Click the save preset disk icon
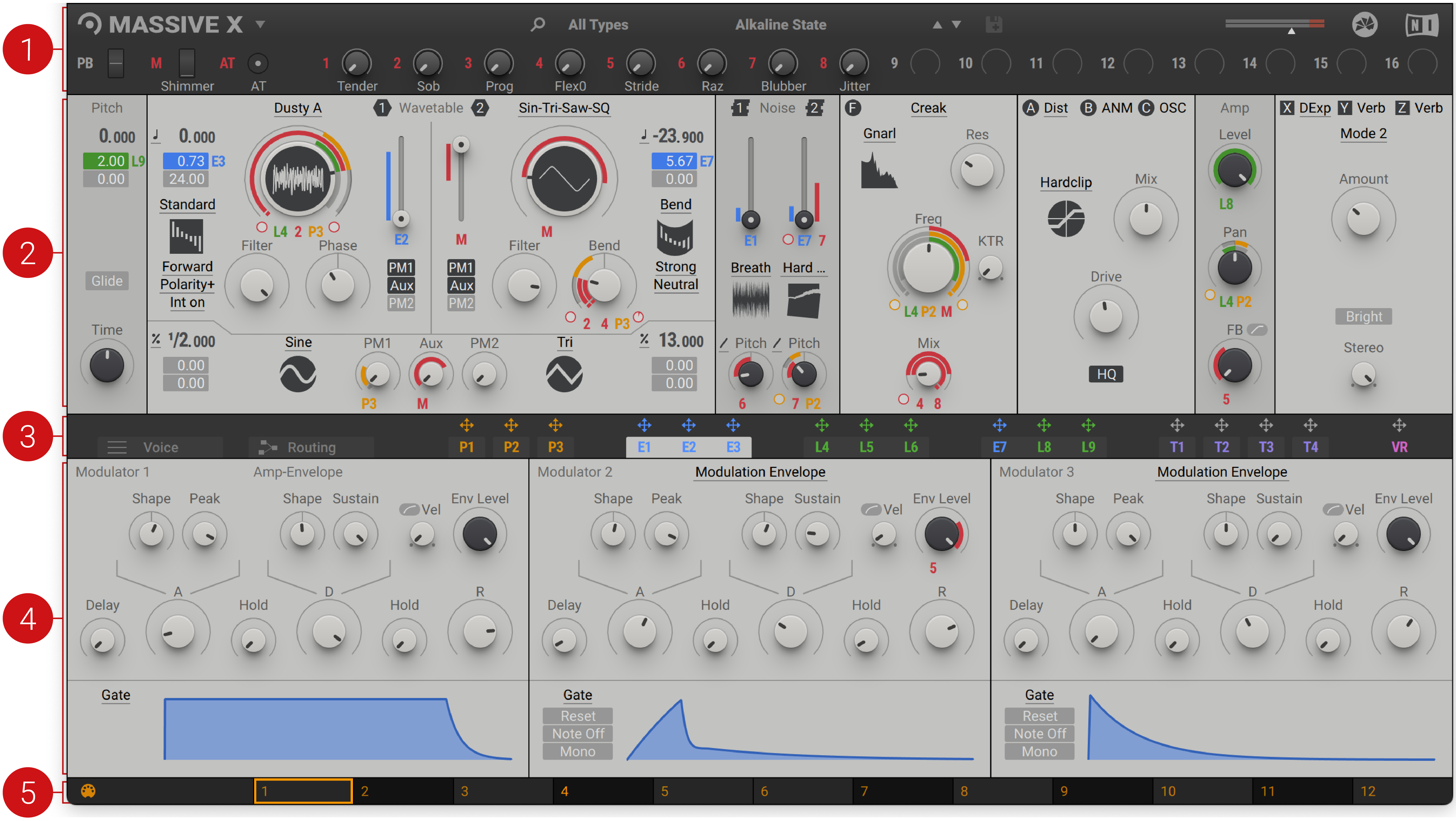The height and width of the screenshot is (821, 1456). [x=994, y=25]
